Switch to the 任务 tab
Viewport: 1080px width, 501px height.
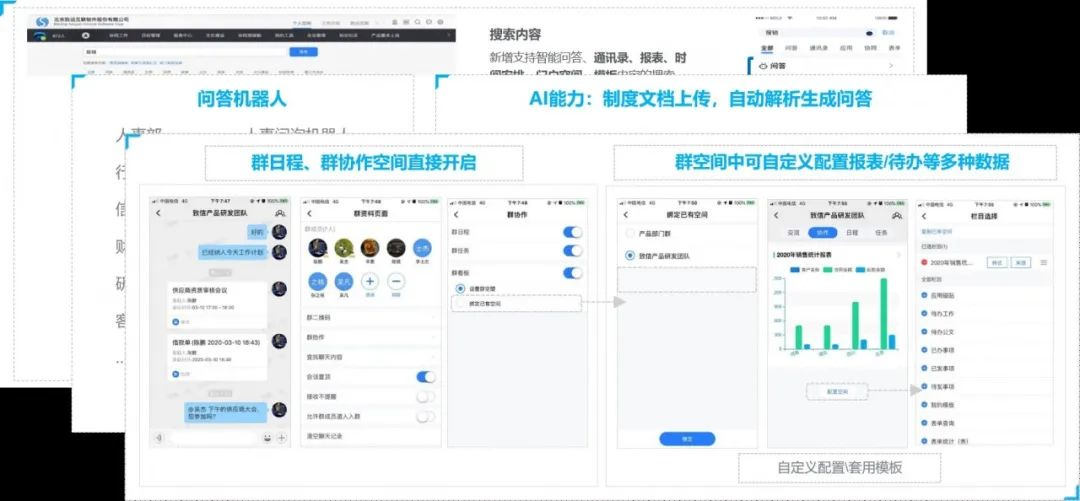[880, 232]
